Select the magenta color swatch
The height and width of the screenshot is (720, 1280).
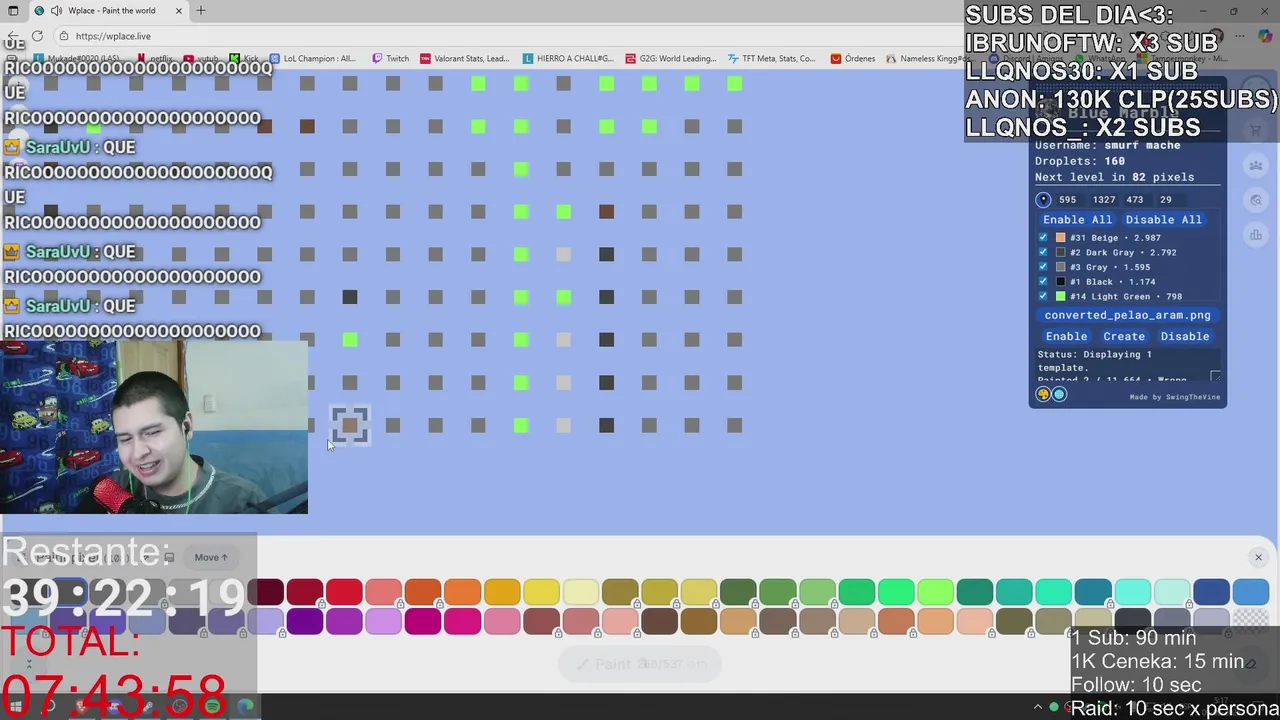point(423,622)
